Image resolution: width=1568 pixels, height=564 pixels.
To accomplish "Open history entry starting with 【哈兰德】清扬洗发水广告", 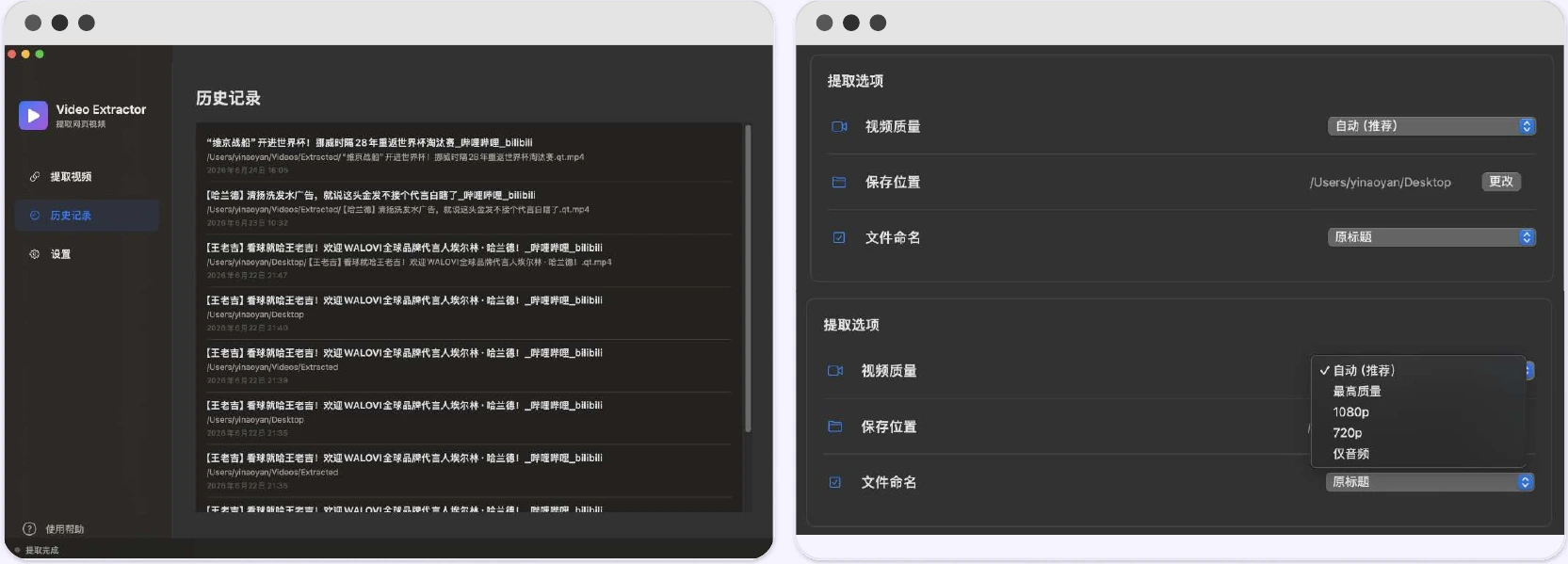I will coord(468,208).
